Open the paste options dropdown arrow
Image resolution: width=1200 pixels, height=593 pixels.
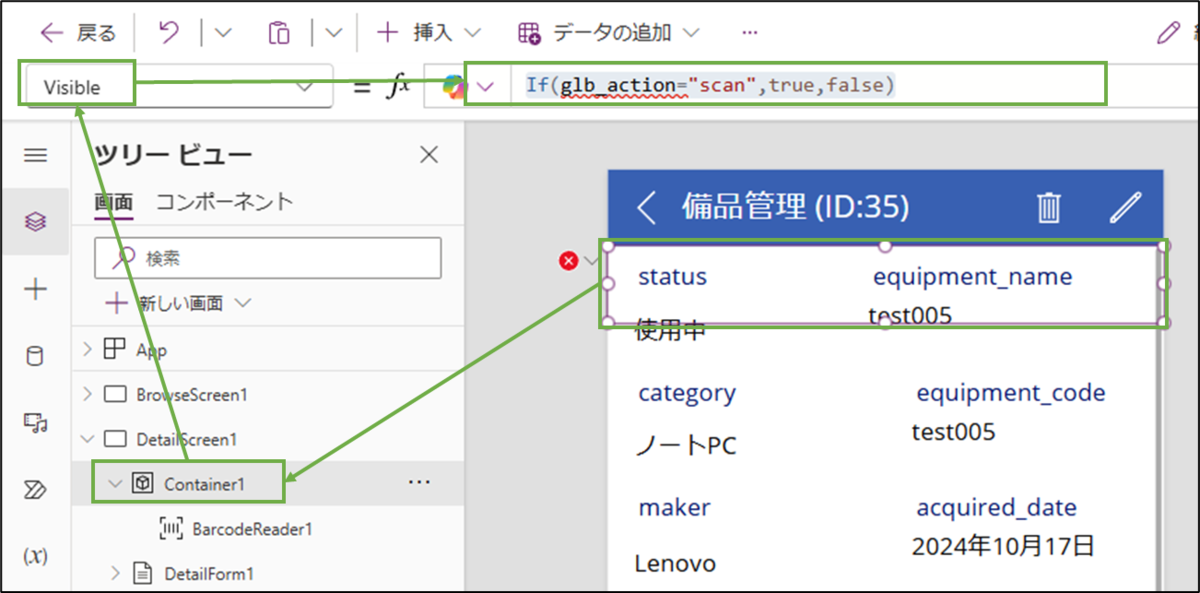334,33
